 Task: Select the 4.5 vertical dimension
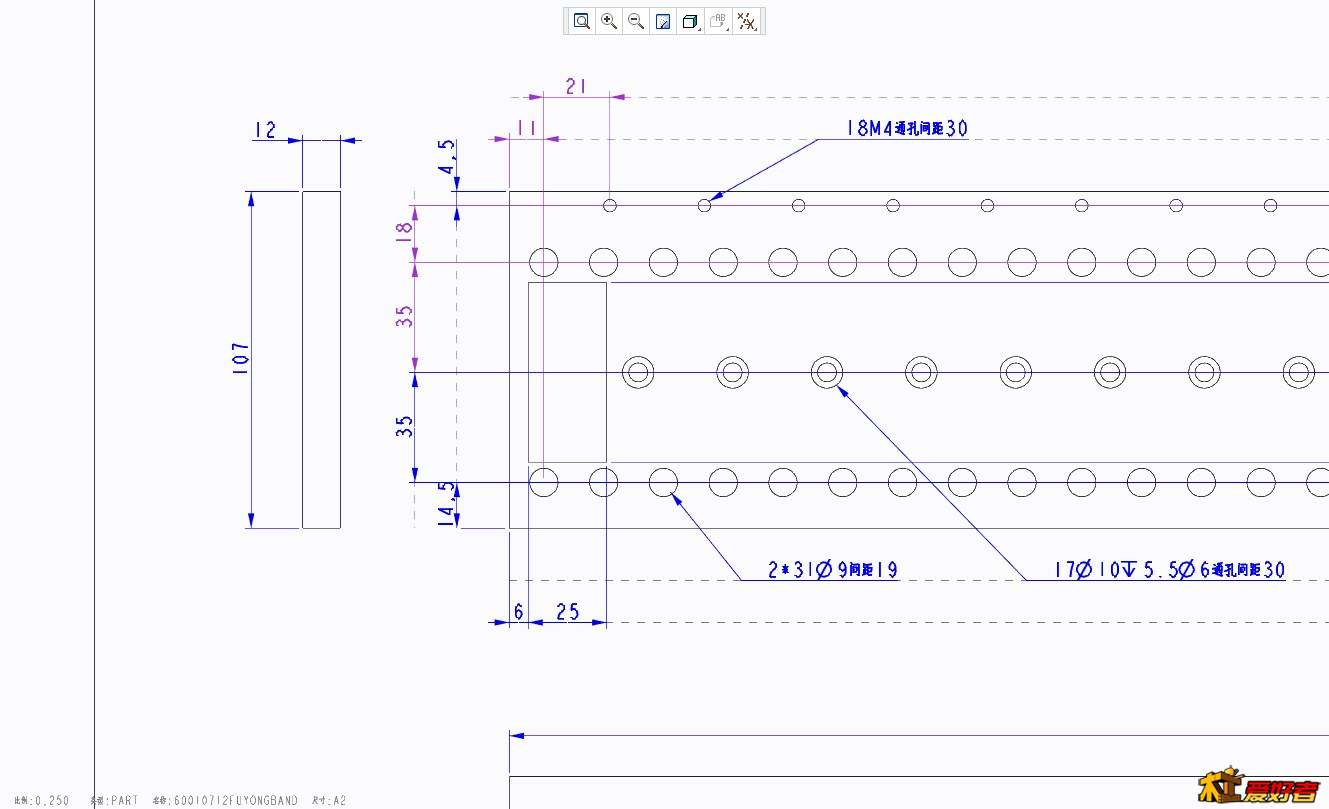point(447,158)
